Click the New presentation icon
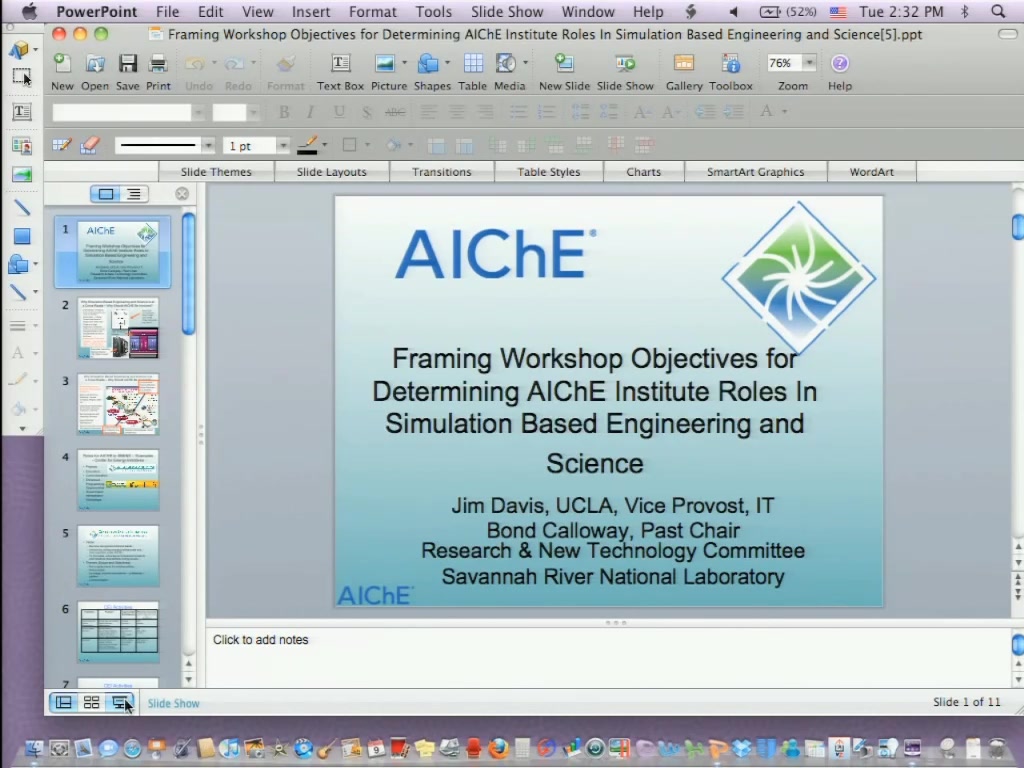Image resolution: width=1024 pixels, height=768 pixels. pos(62,64)
